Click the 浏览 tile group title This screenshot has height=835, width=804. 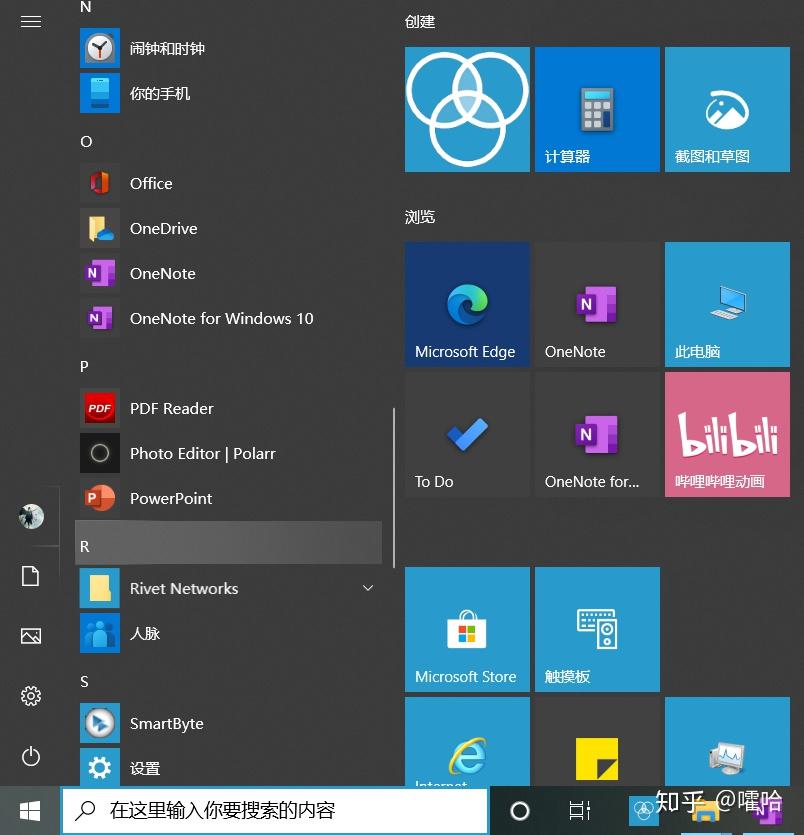tap(420, 217)
